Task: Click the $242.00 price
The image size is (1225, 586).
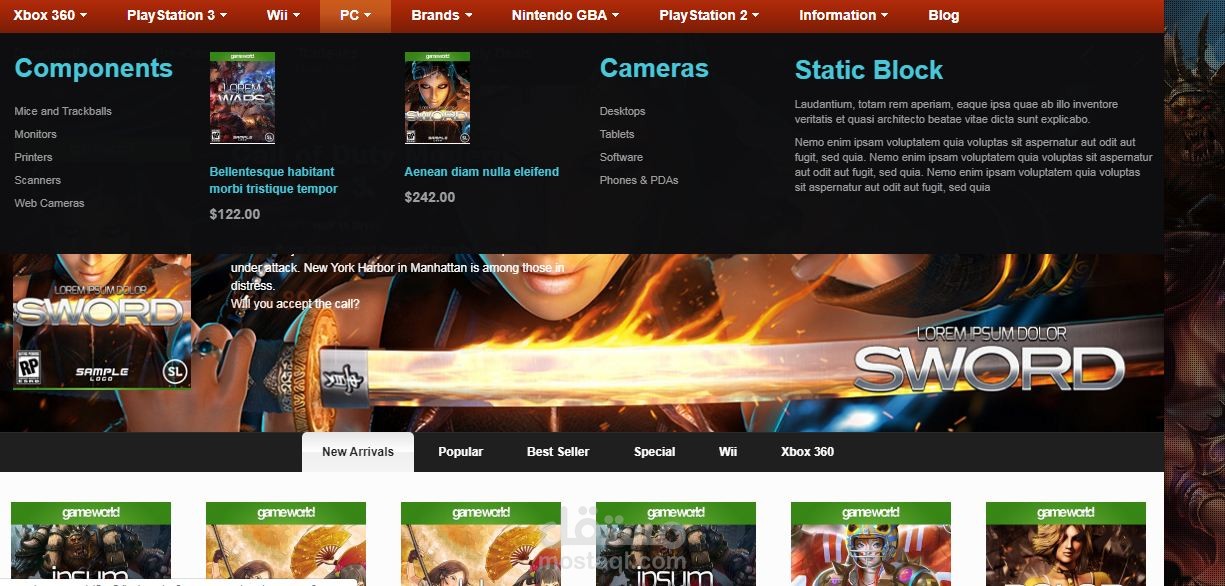Action: 430,197
